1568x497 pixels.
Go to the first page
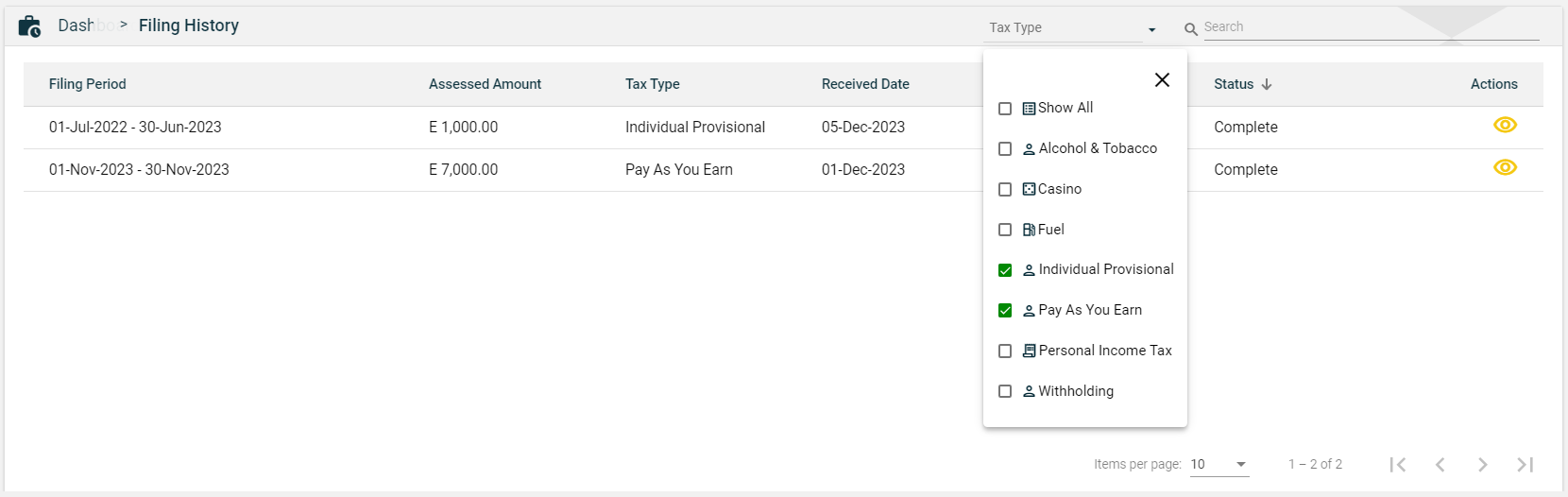pos(1398,464)
